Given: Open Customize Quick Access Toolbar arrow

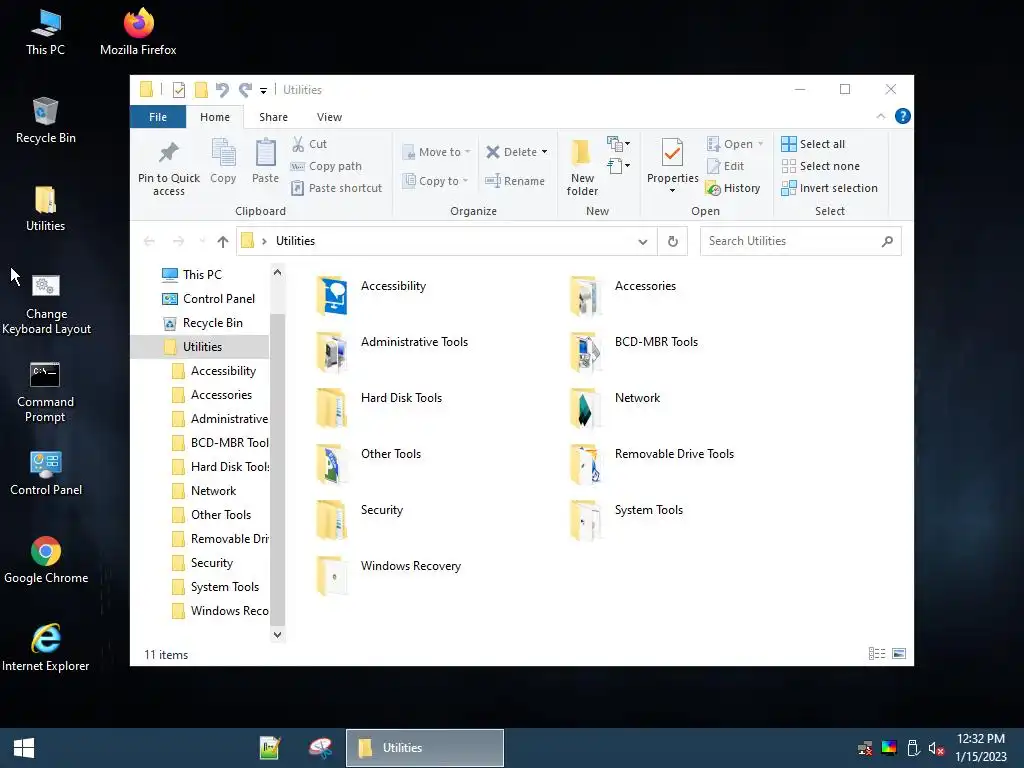Looking at the screenshot, I should click(x=263, y=90).
